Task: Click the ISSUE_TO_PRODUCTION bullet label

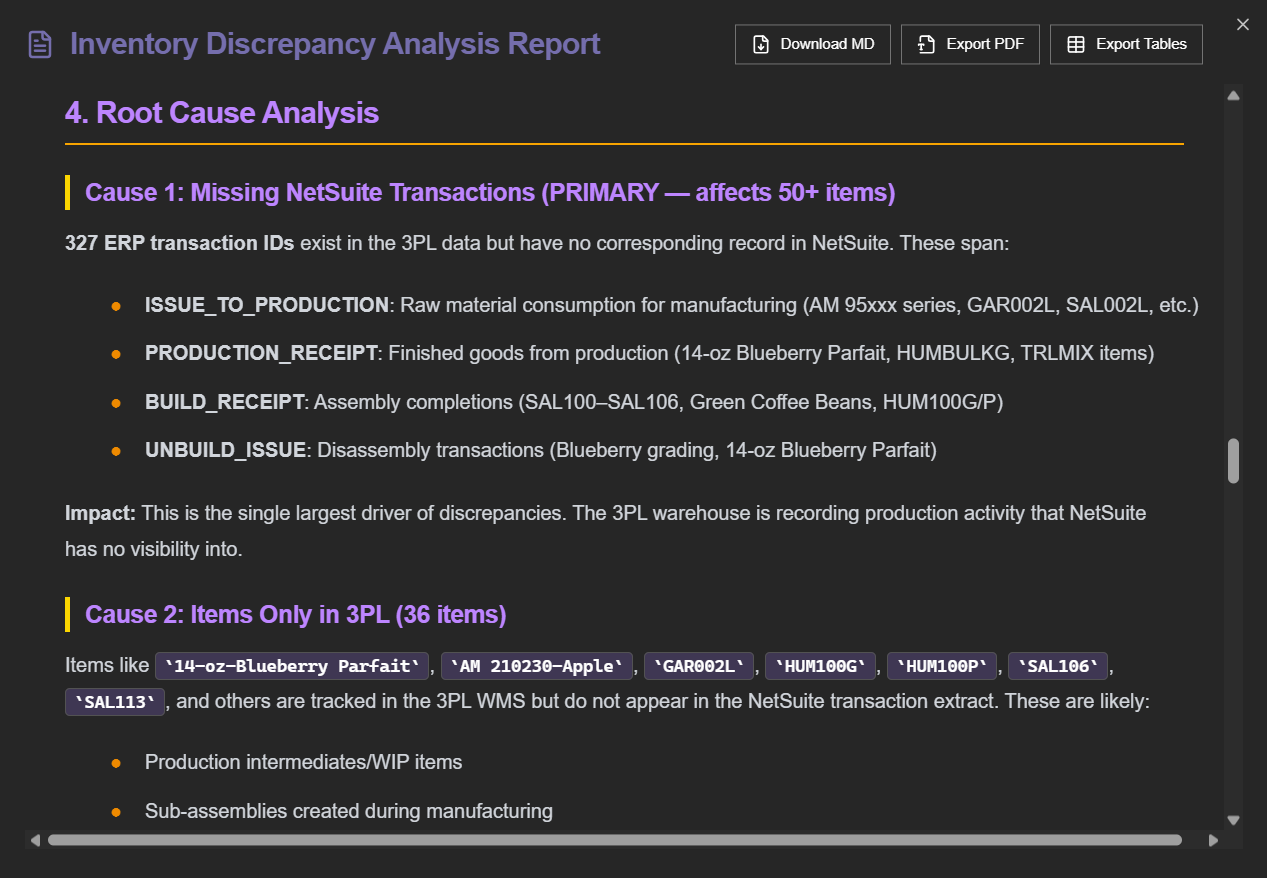Action: click(267, 305)
